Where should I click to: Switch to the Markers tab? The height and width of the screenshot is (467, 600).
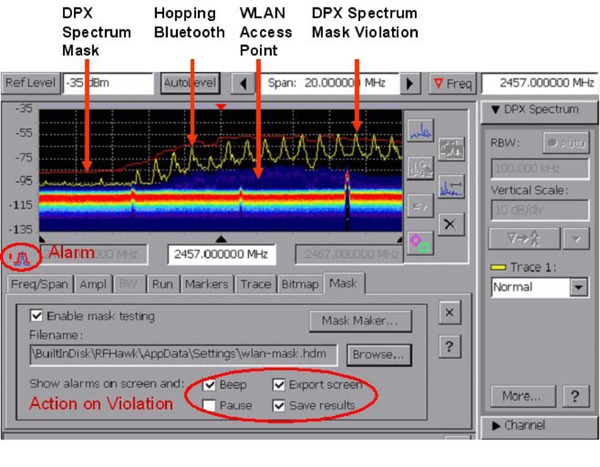point(207,284)
